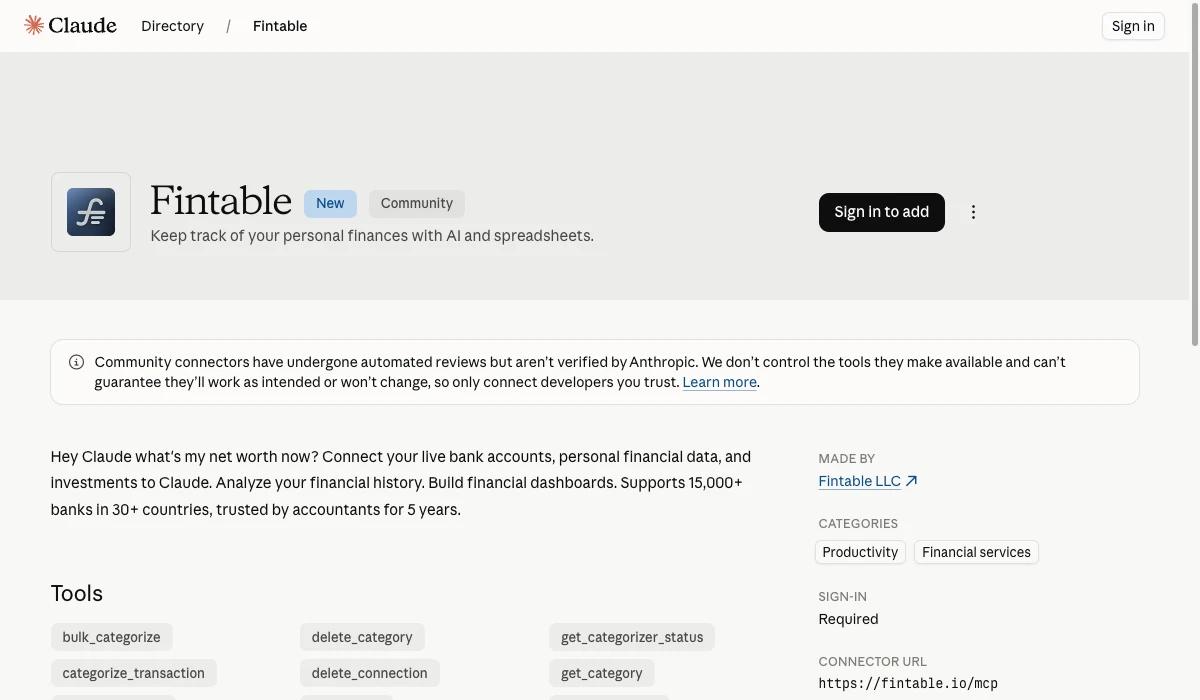Select the Financial services category tag

point(976,552)
